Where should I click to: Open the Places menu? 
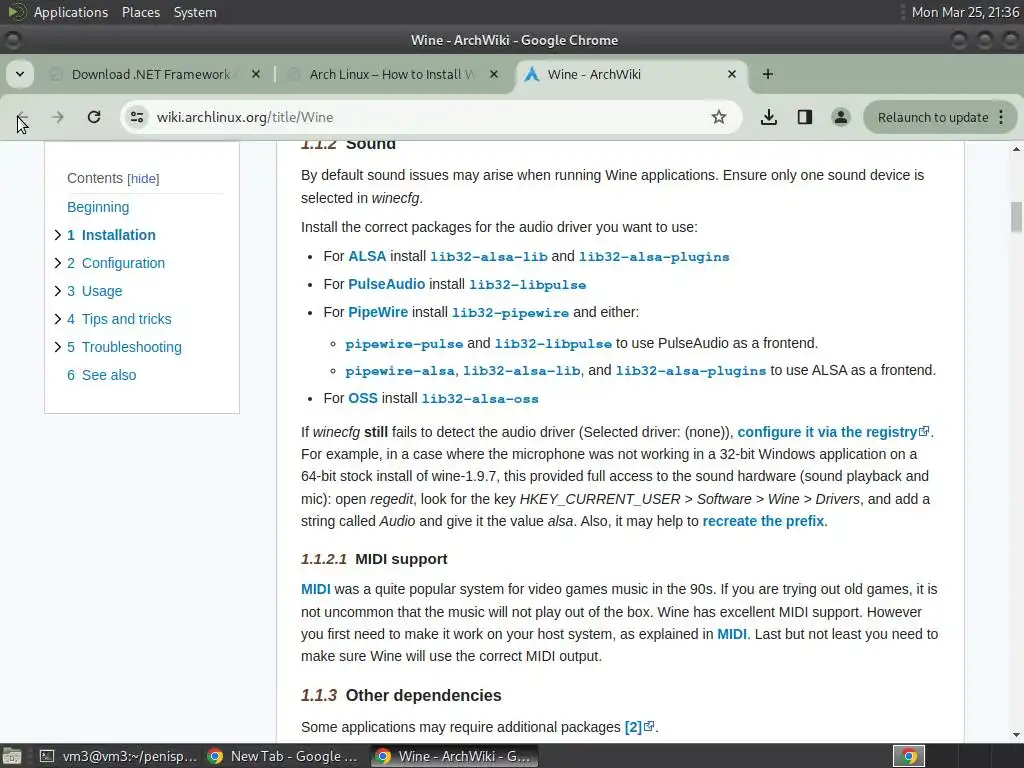tap(140, 12)
